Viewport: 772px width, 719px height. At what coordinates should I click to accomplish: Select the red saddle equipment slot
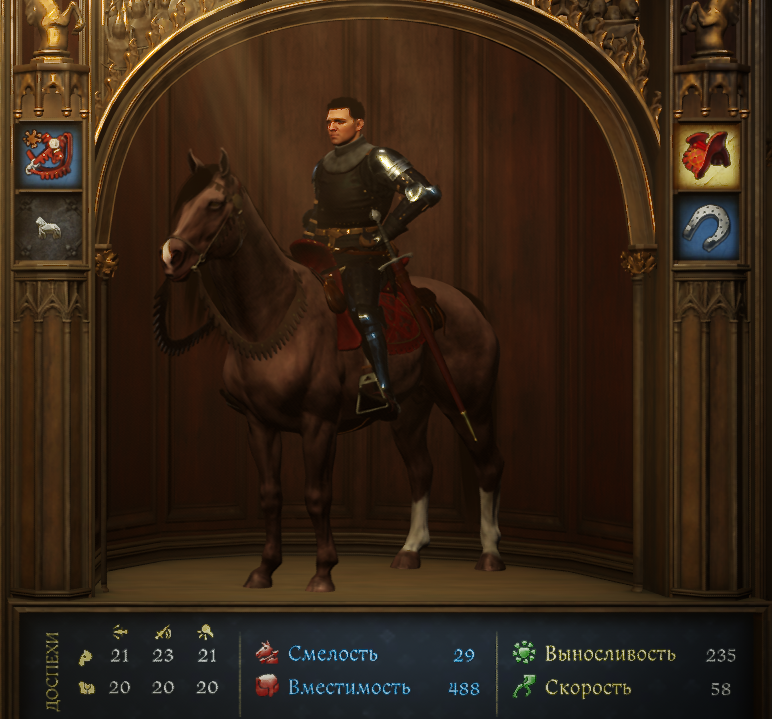click(x=707, y=157)
